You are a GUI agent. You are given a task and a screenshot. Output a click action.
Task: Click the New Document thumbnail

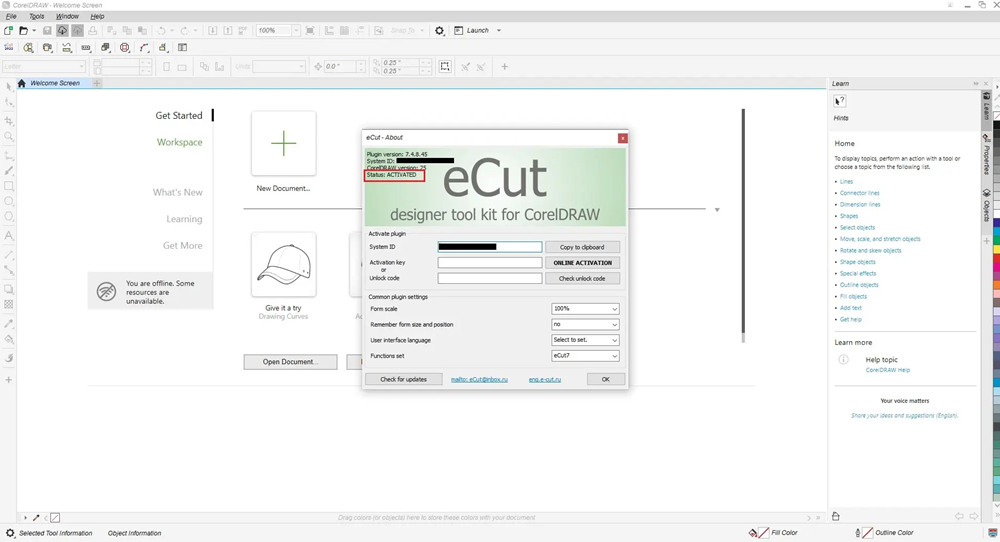click(283, 143)
